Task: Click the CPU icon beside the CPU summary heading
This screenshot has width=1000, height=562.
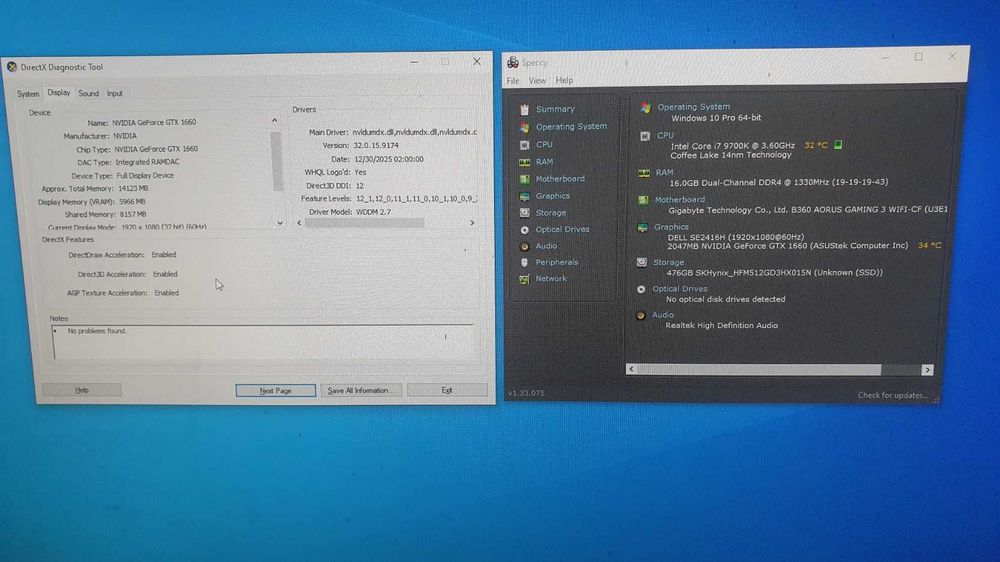Action: 645,136
